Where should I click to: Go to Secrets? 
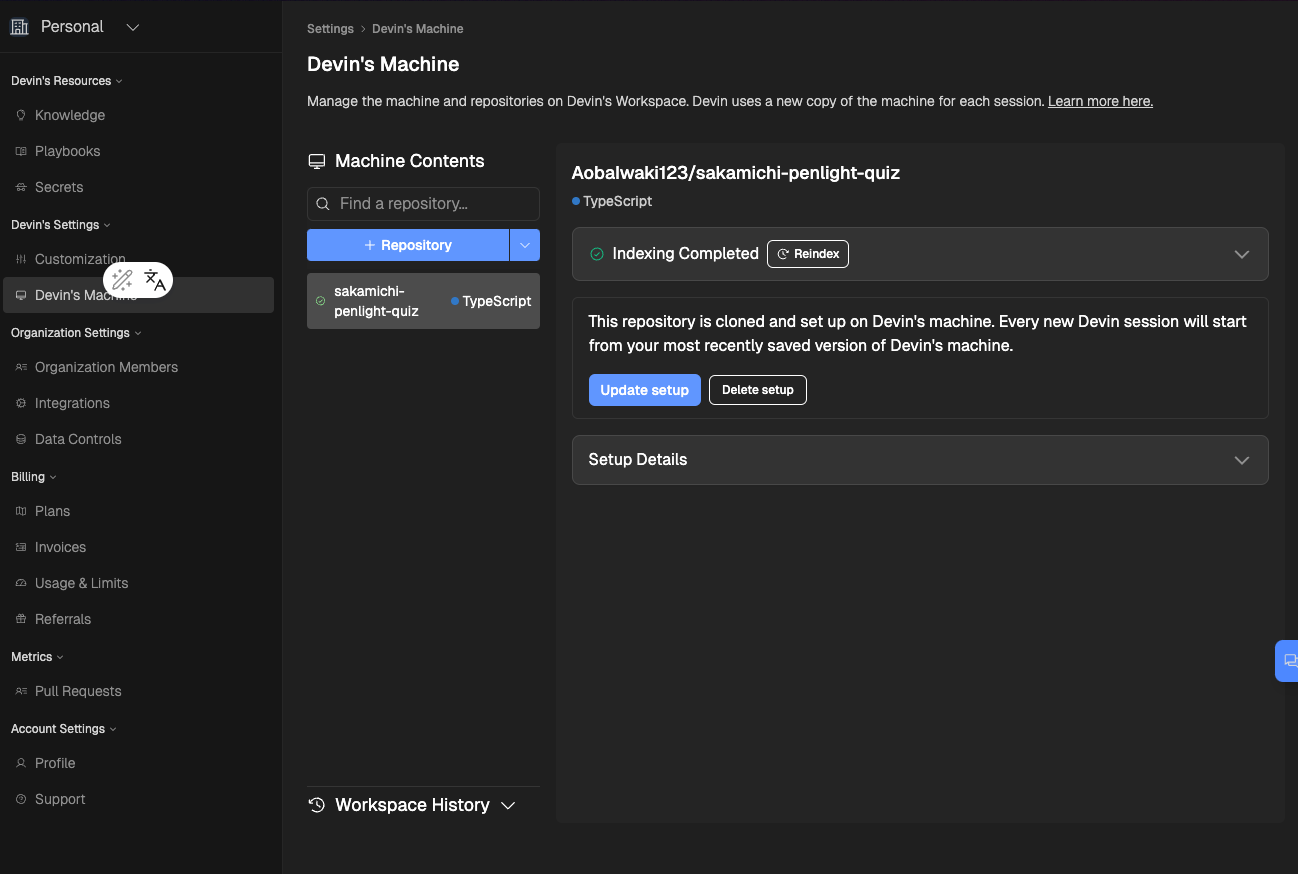coord(59,187)
